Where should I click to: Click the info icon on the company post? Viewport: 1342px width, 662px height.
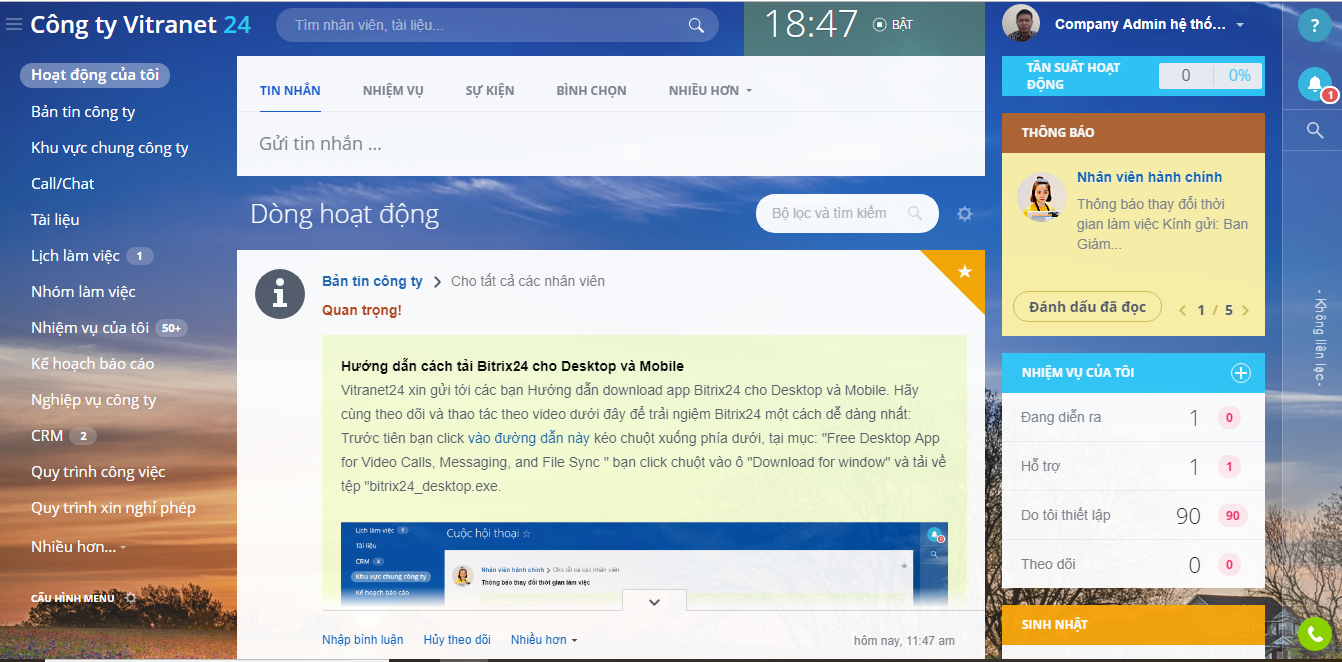click(x=279, y=294)
